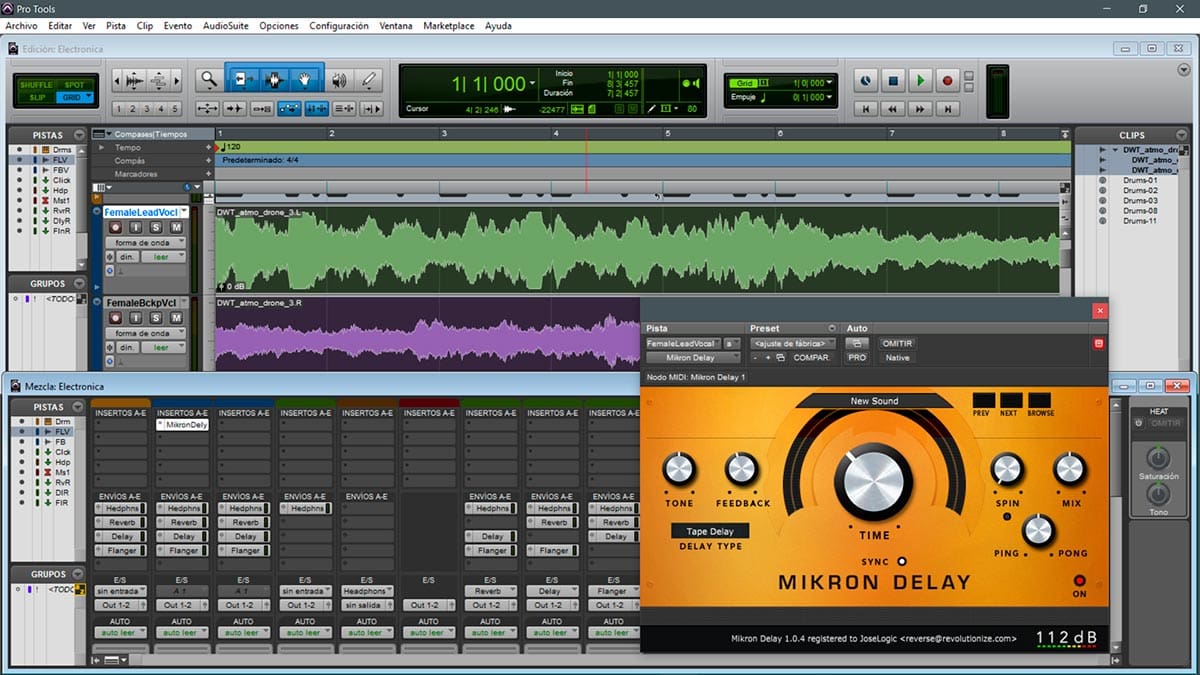Viewport: 1200px width, 675px height.
Task: Open the GRID mode dropdown arrow
Action: click(x=88, y=97)
